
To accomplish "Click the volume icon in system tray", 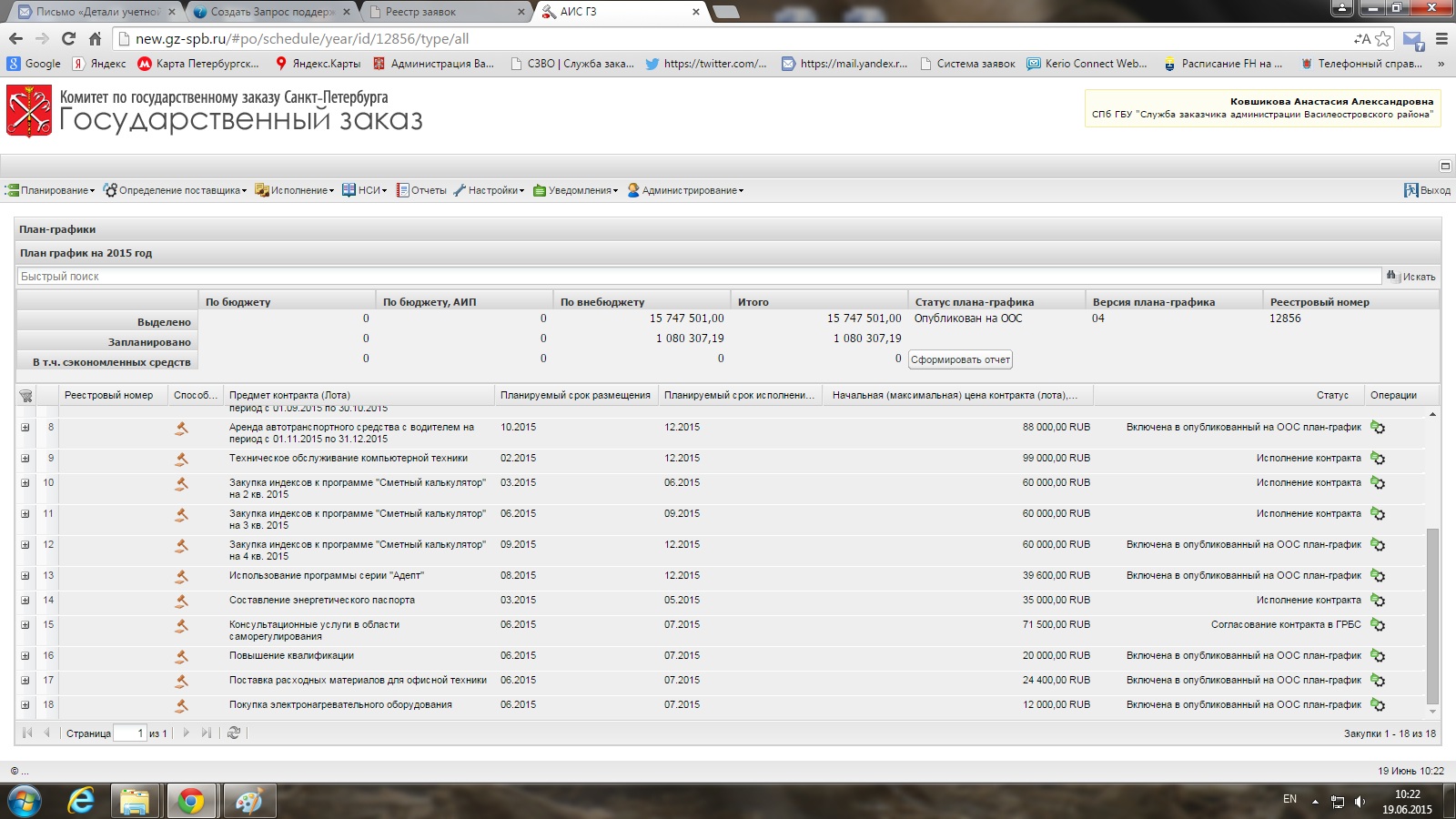I will point(1360,802).
